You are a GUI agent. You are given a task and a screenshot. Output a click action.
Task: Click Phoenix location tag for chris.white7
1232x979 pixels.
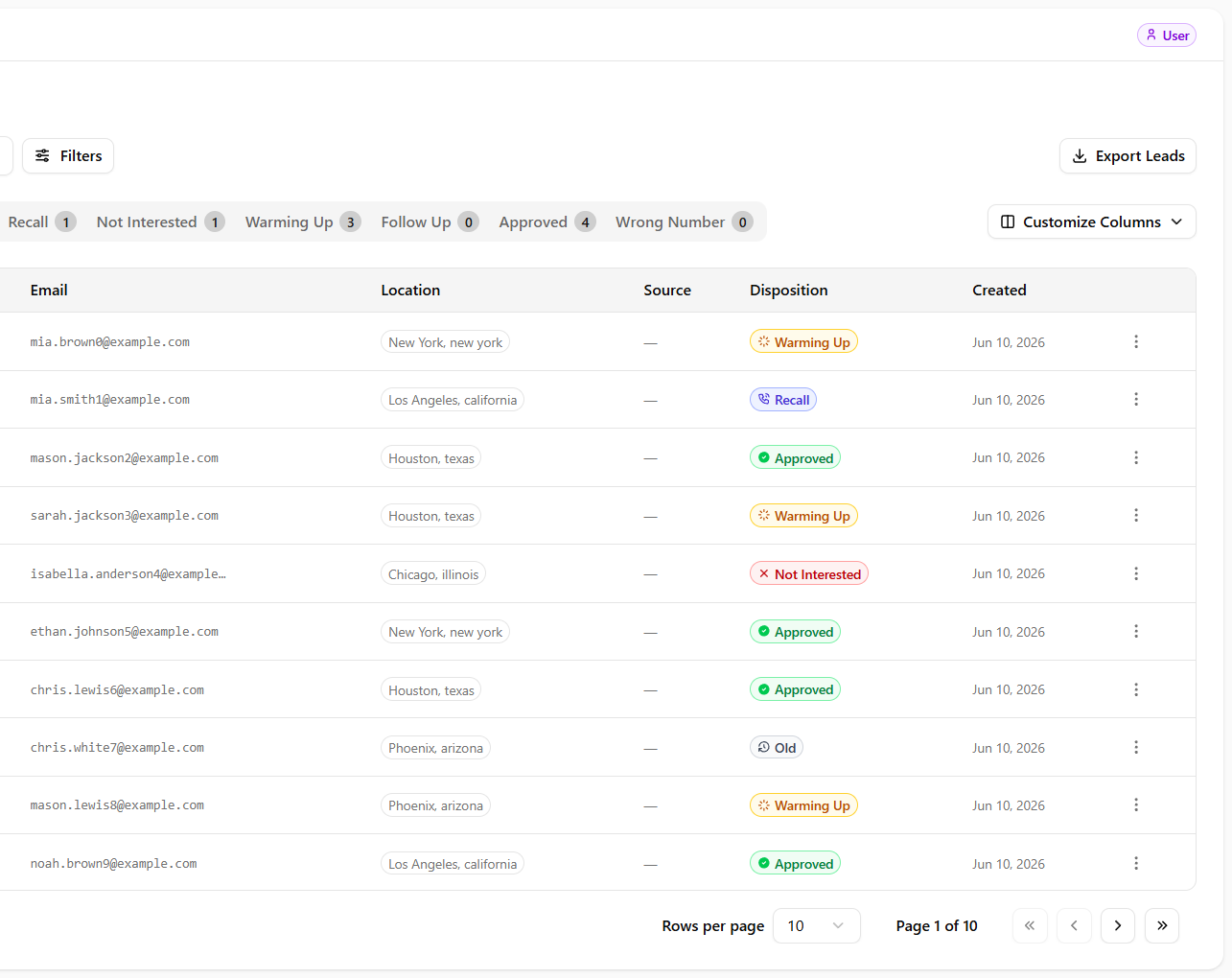(435, 748)
